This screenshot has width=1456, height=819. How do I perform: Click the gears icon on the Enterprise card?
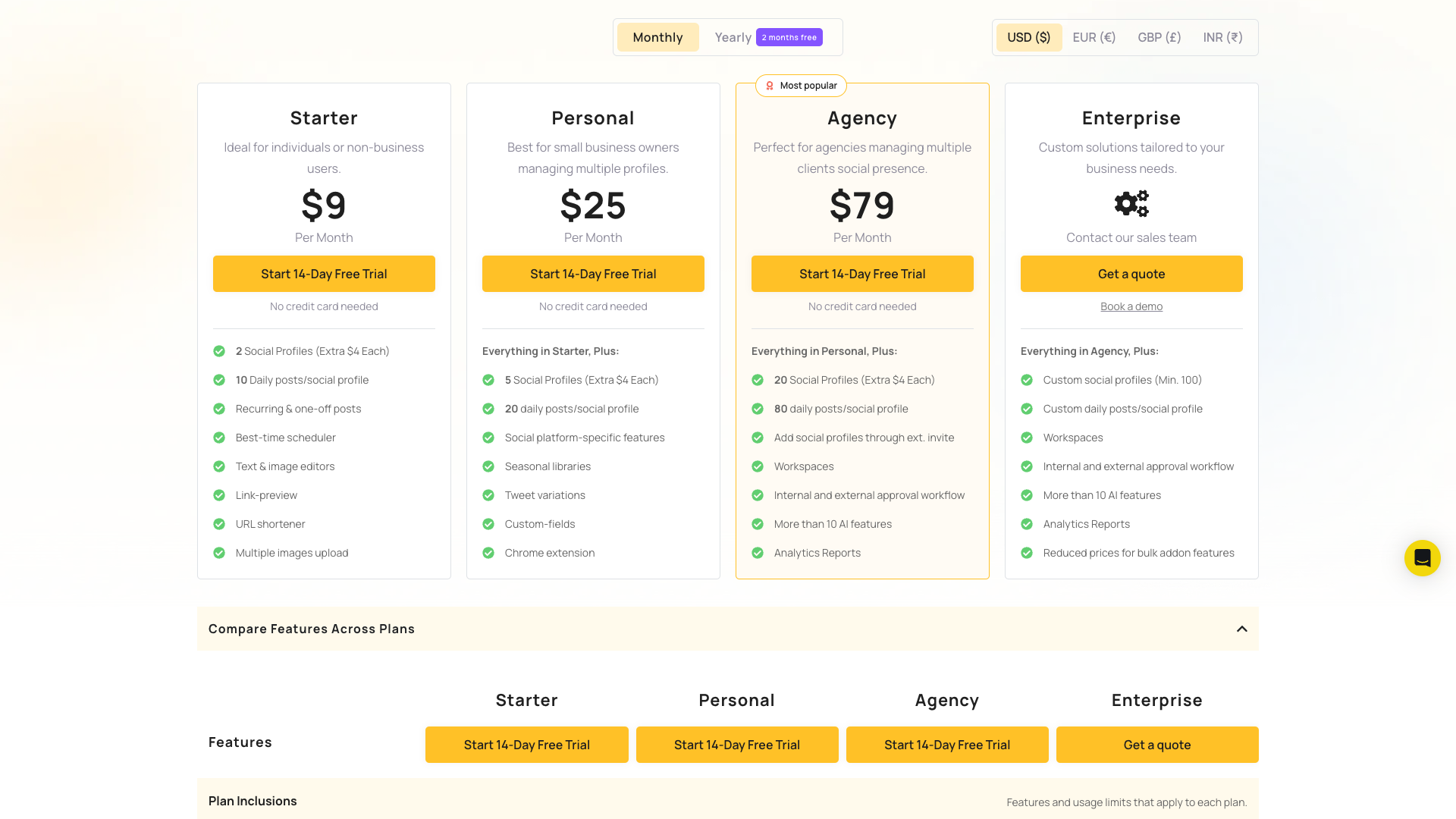(x=1131, y=202)
